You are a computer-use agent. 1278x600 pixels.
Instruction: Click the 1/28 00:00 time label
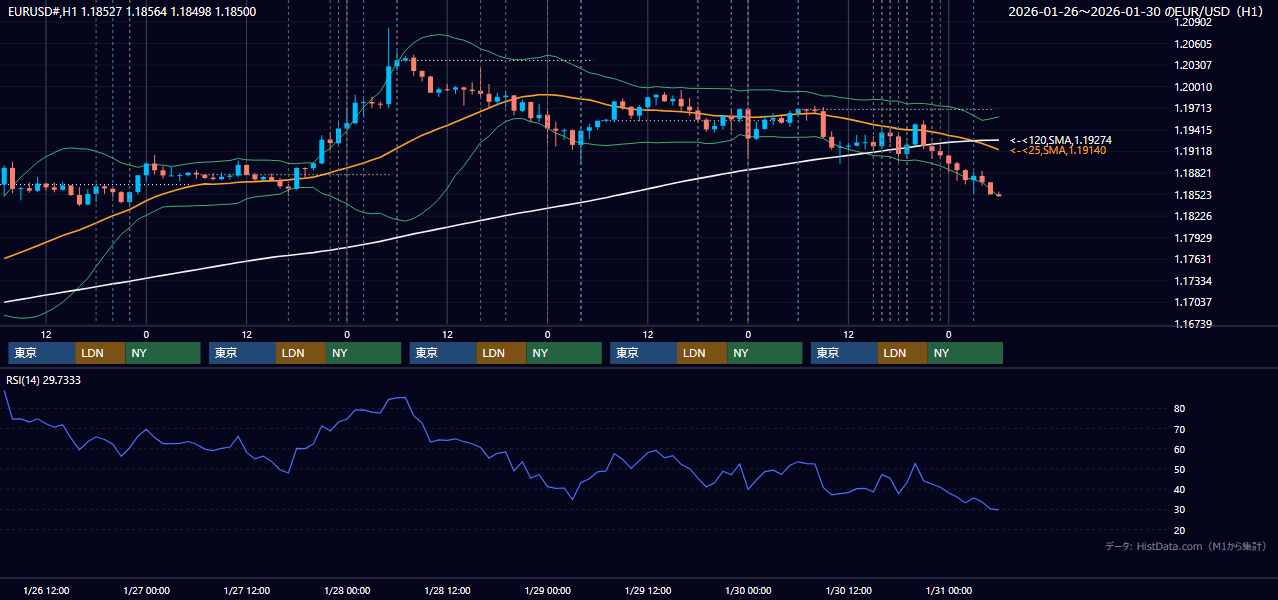[x=347, y=591]
